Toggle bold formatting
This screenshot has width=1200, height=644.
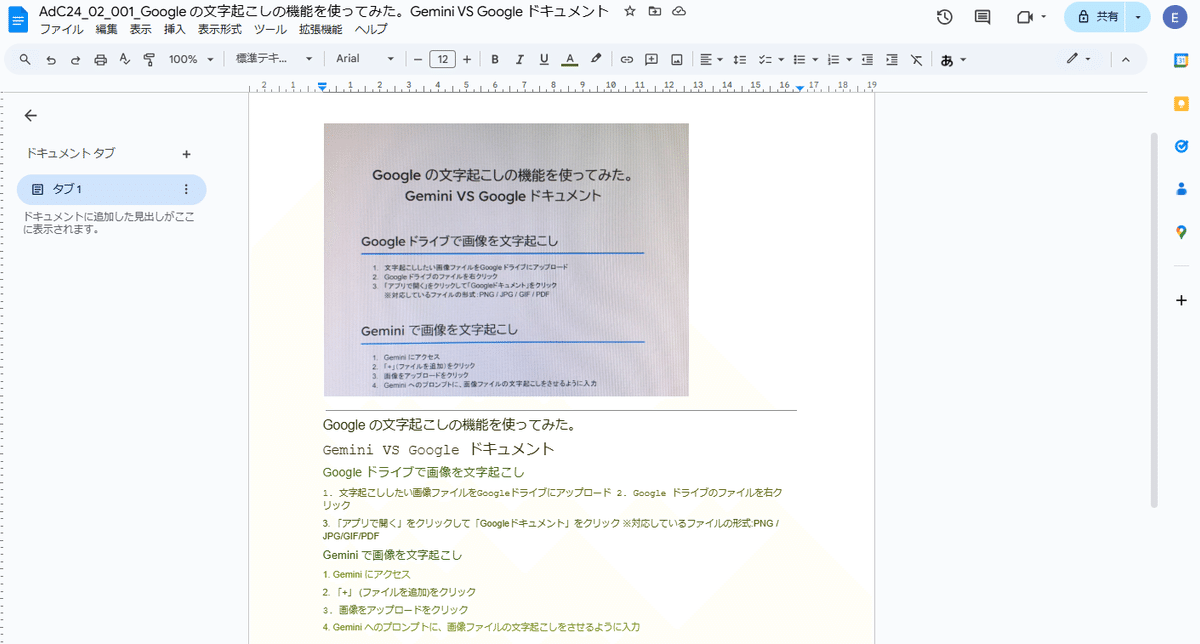pos(494,59)
